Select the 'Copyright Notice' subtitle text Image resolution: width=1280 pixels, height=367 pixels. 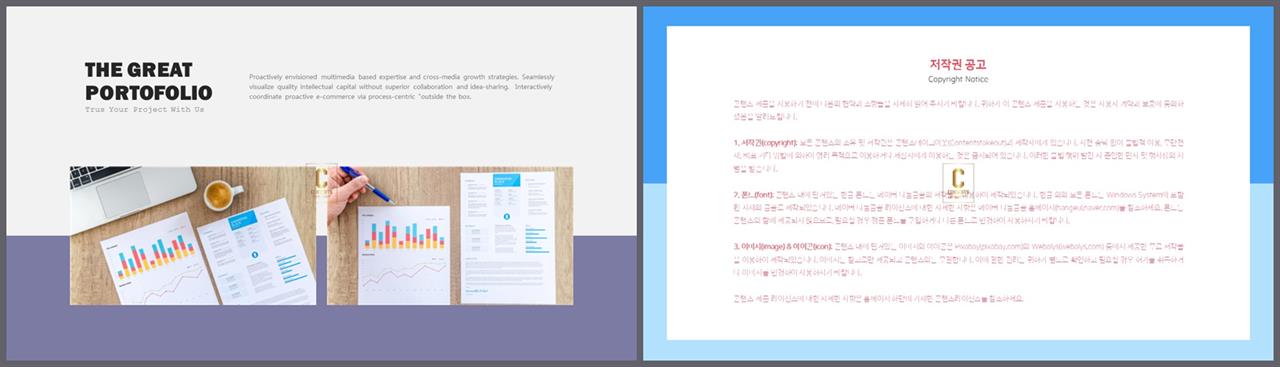pos(958,79)
